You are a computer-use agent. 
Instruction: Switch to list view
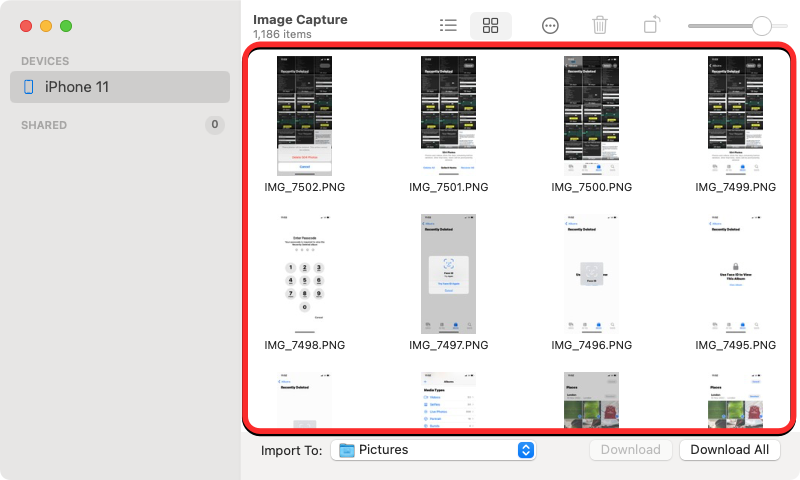pyautogui.click(x=449, y=26)
